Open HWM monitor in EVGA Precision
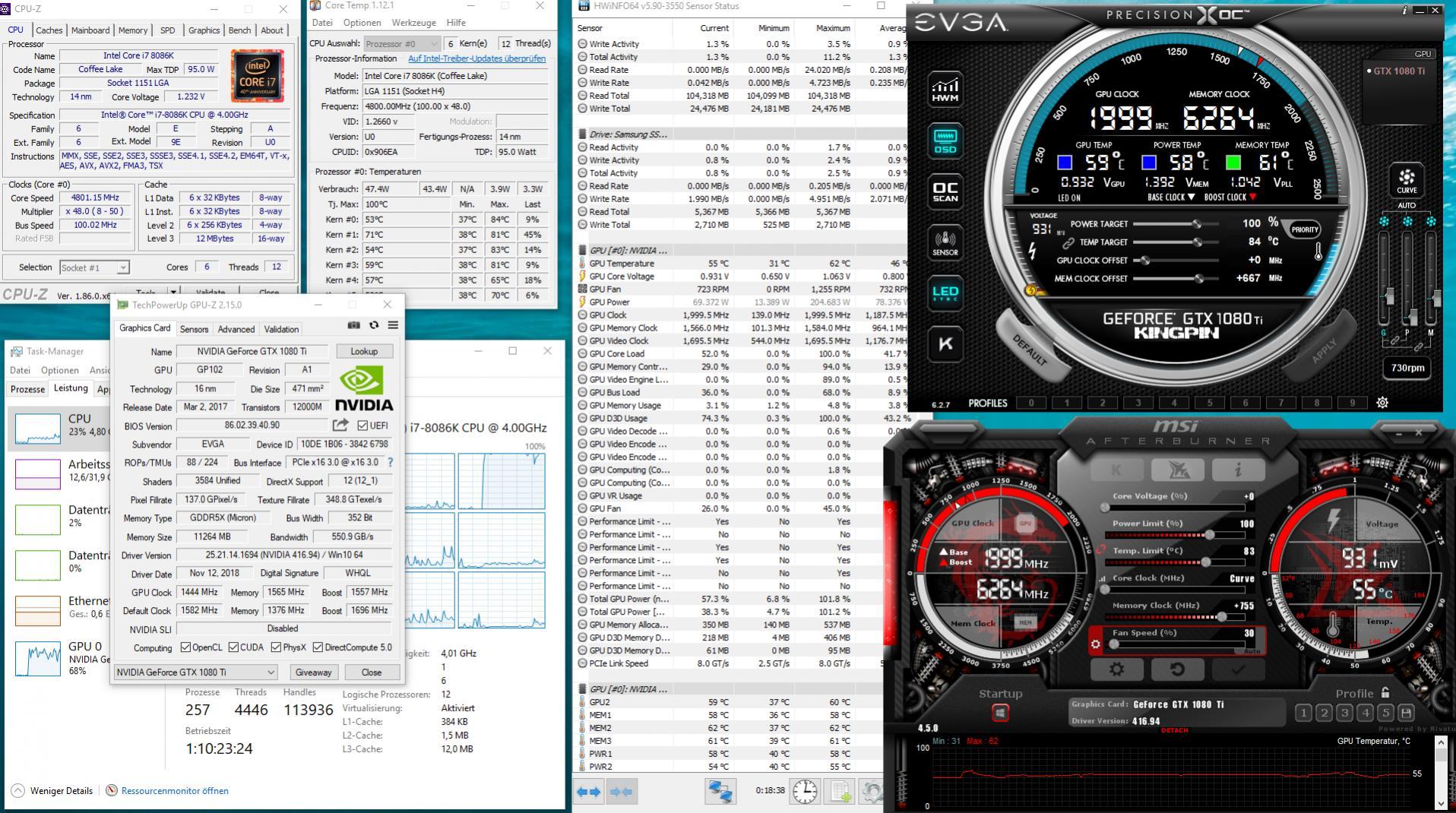The height and width of the screenshot is (813, 1456). click(945, 90)
